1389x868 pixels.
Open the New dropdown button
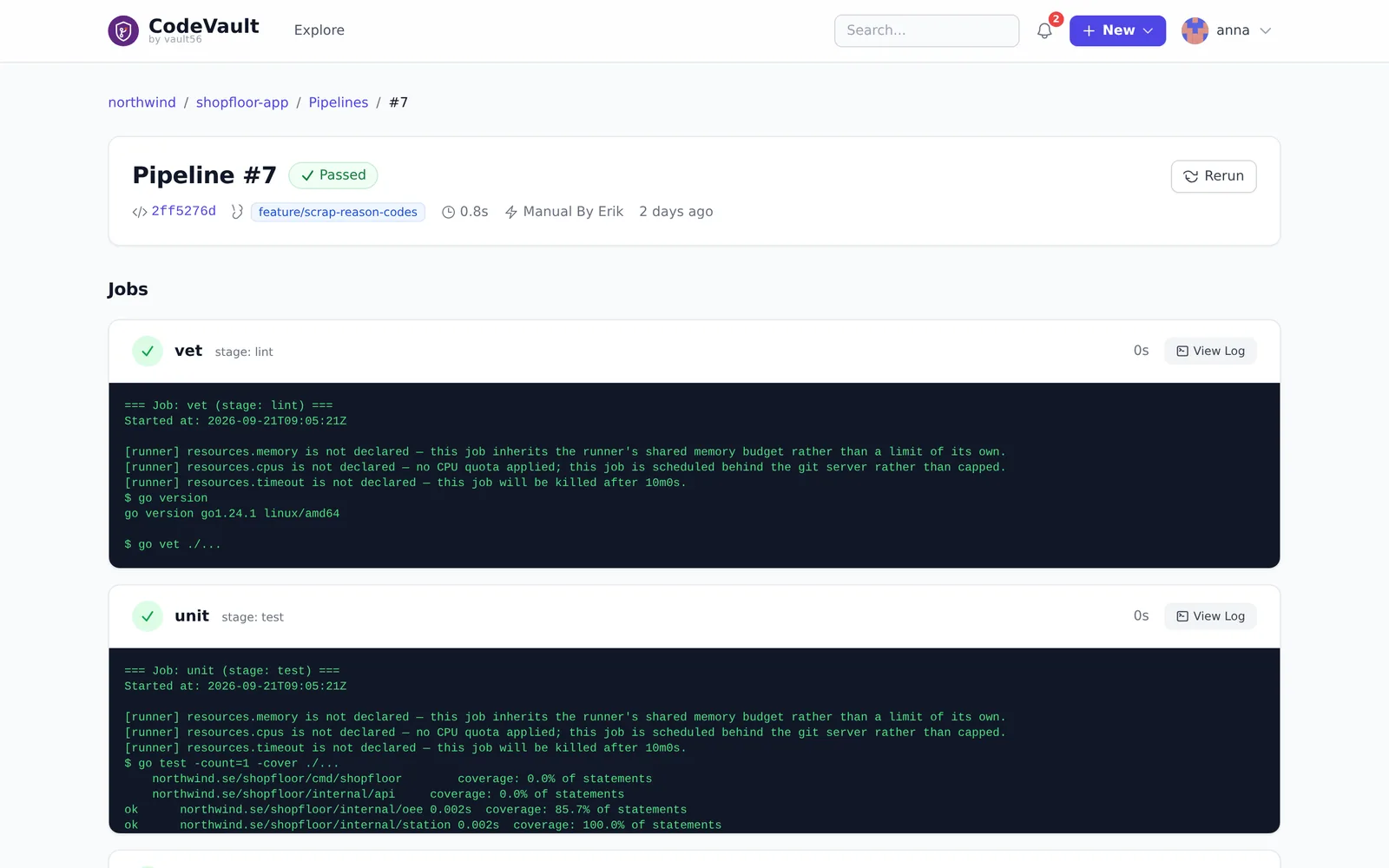[1117, 30]
